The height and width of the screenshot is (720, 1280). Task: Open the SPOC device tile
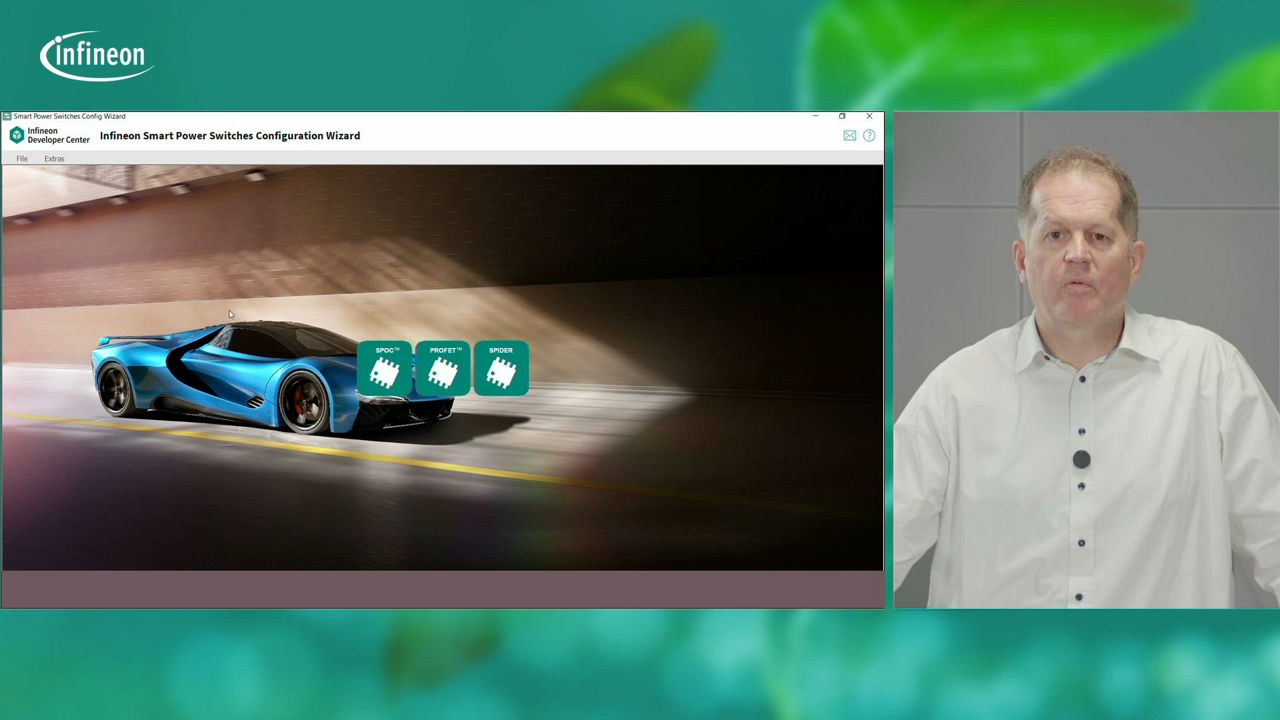pyautogui.click(x=385, y=368)
